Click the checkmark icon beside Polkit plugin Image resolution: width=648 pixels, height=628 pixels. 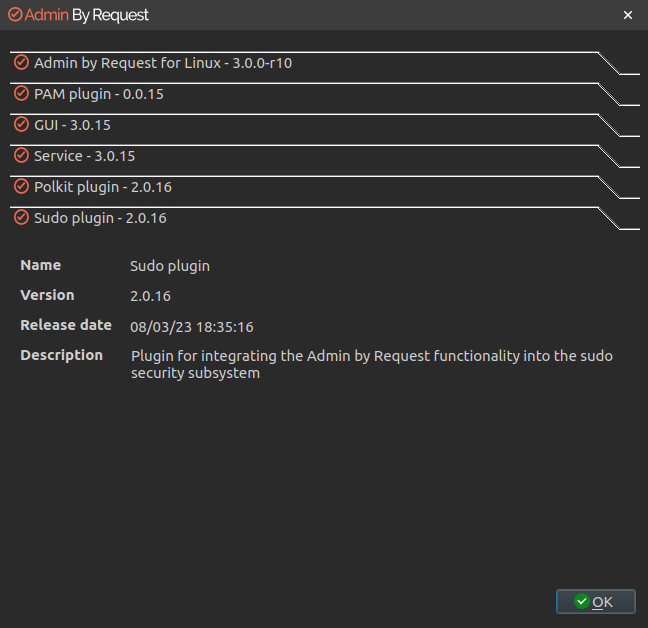21,186
